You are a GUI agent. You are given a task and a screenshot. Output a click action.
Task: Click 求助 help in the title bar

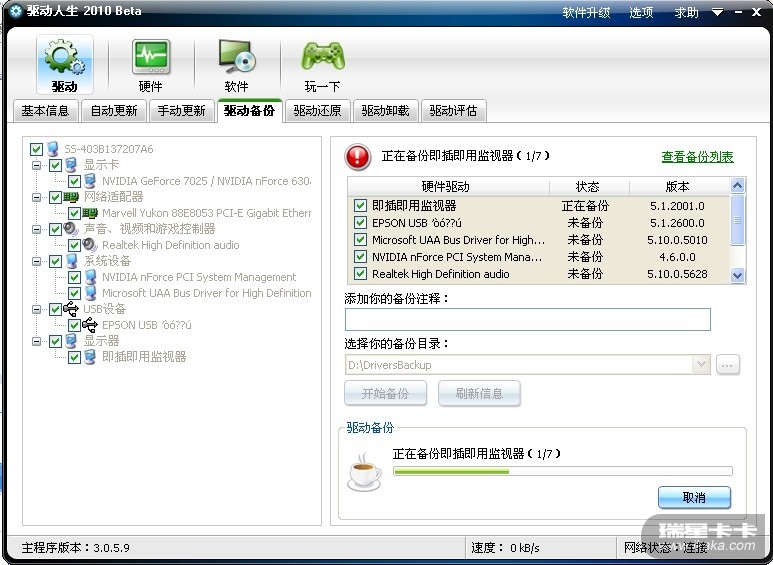pyautogui.click(x=687, y=12)
